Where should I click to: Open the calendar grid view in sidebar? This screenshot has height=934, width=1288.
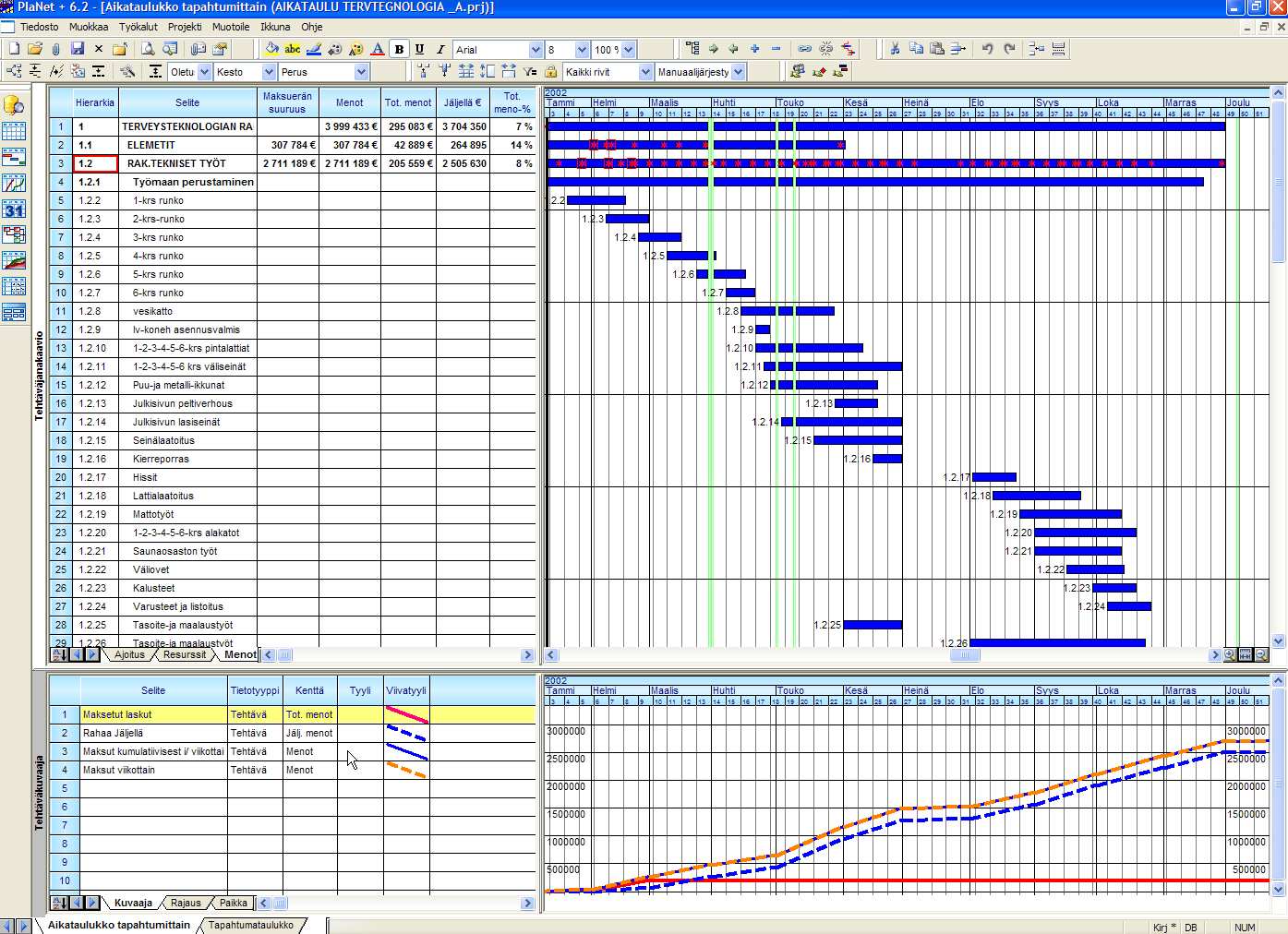coord(14,131)
